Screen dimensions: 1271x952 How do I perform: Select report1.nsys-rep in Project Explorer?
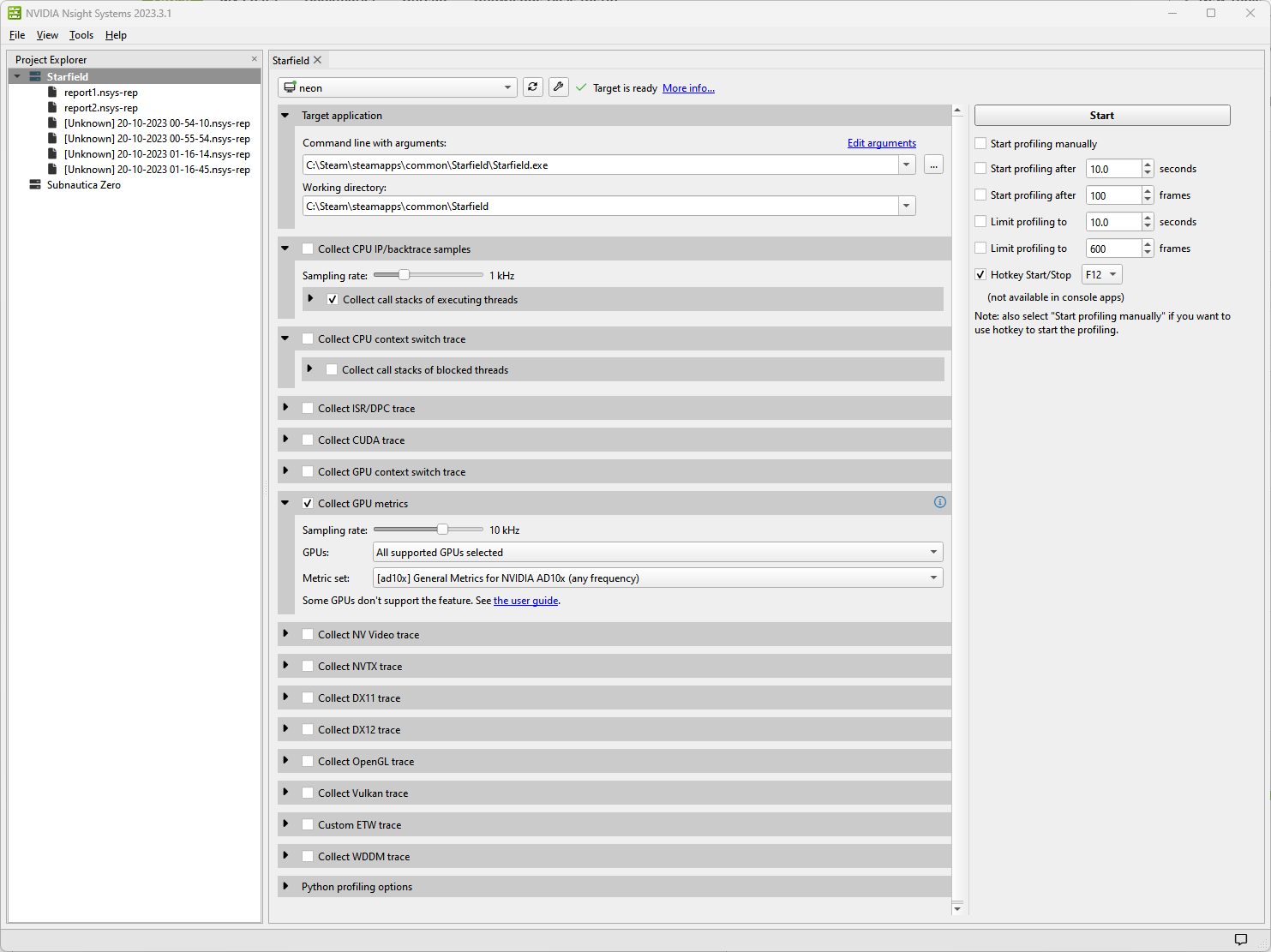click(x=100, y=92)
